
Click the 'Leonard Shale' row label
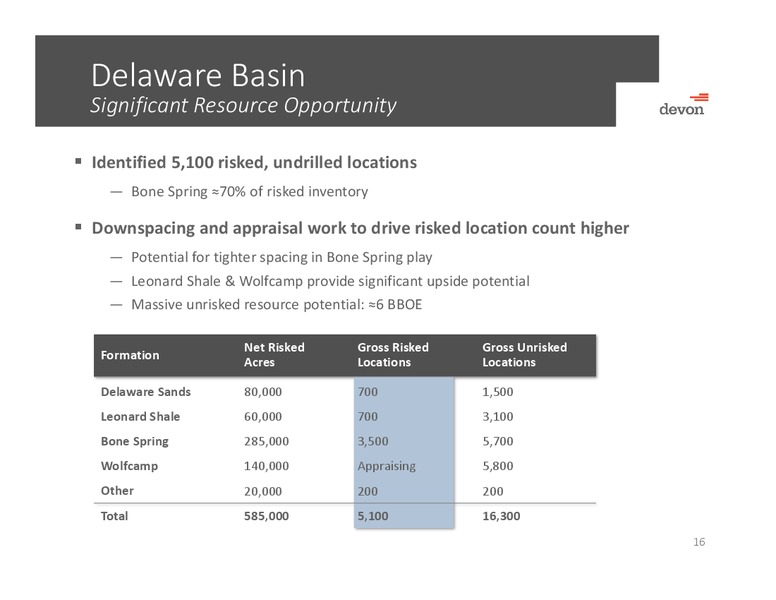(140, 416)
